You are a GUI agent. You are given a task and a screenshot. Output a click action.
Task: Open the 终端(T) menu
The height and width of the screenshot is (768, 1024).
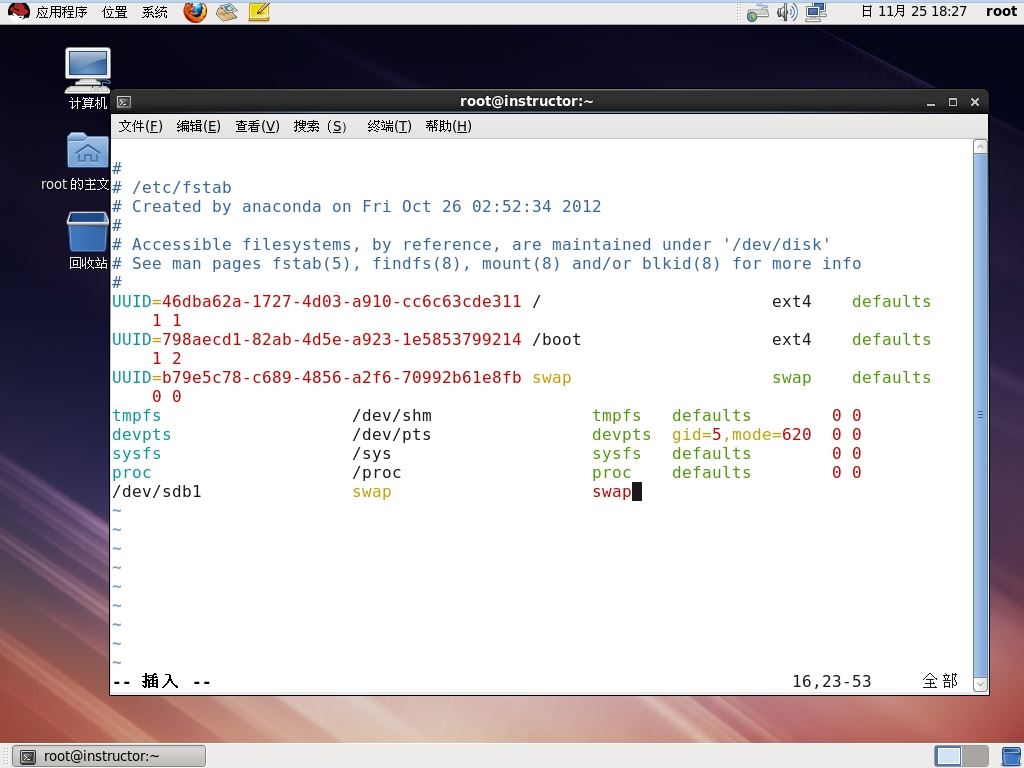click(x=389, y=126)
